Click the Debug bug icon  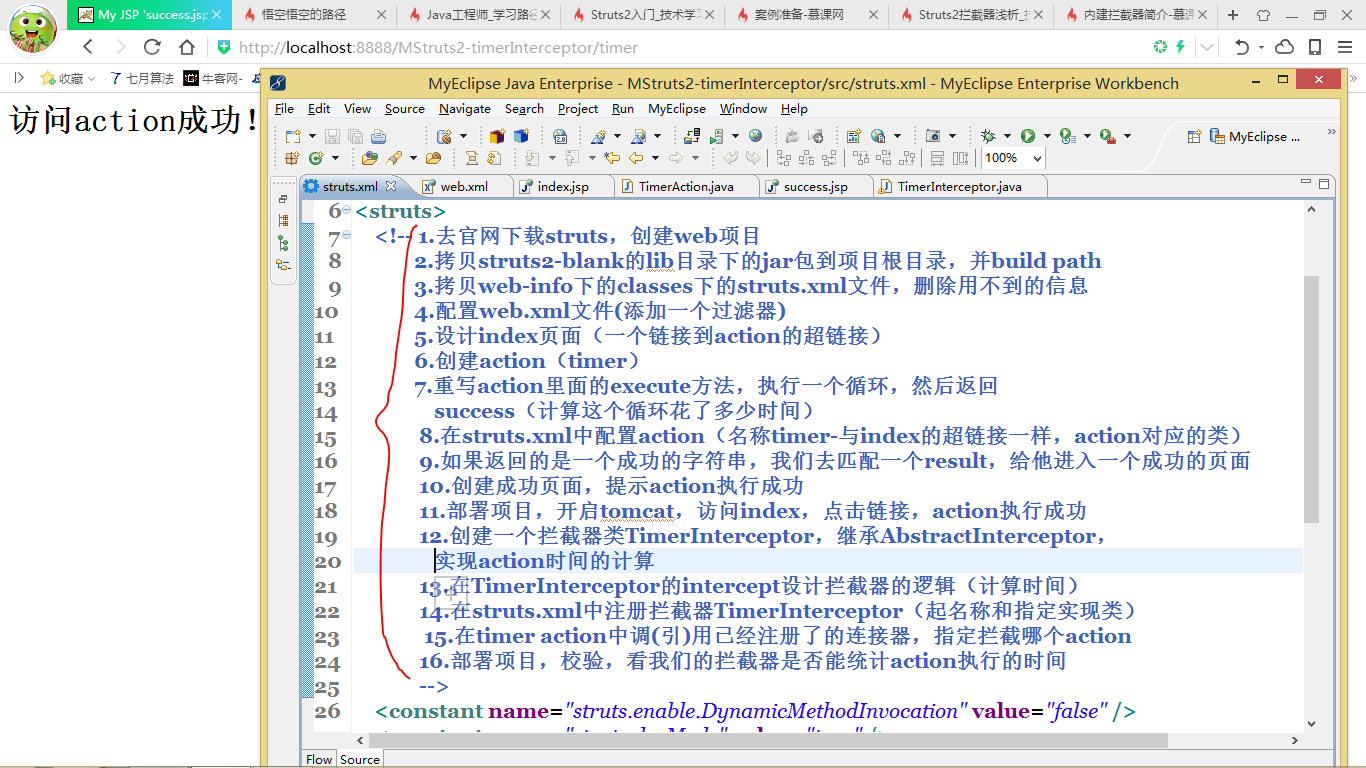point(988,136)
